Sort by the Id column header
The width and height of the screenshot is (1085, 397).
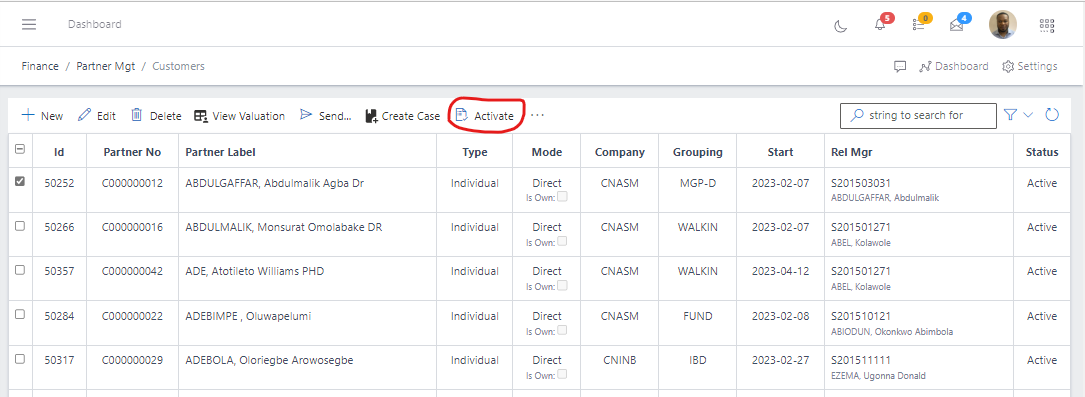click(x=59, y=152)
